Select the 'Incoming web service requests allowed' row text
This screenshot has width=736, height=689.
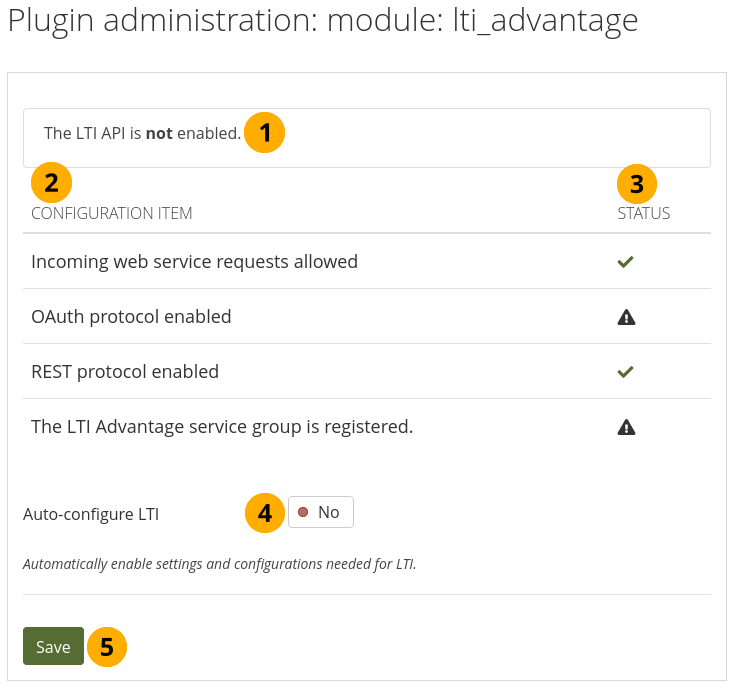[x=194, y=262]
